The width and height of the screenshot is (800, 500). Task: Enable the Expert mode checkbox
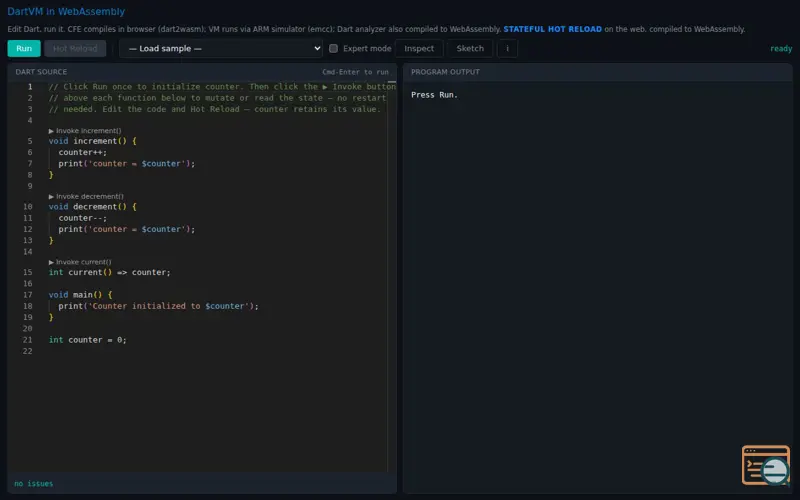pos(333,48)
